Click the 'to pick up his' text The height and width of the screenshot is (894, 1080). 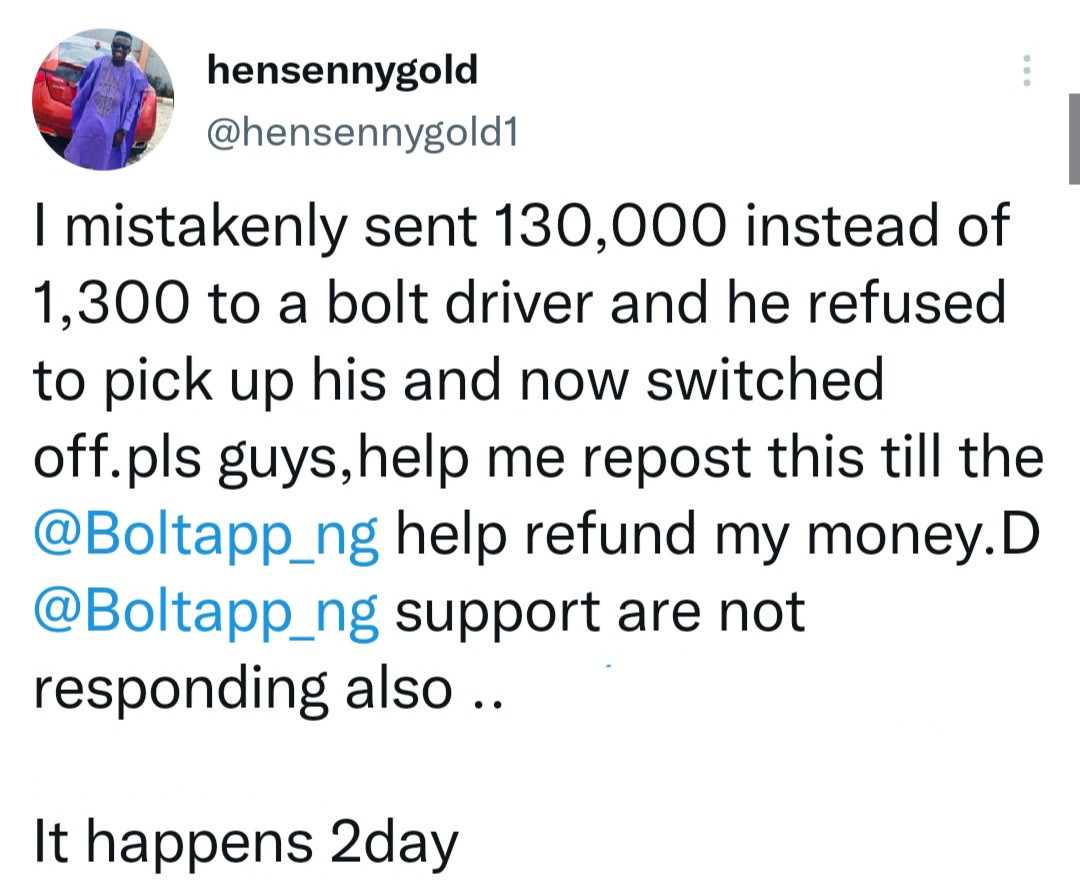(x=205, y=382)
